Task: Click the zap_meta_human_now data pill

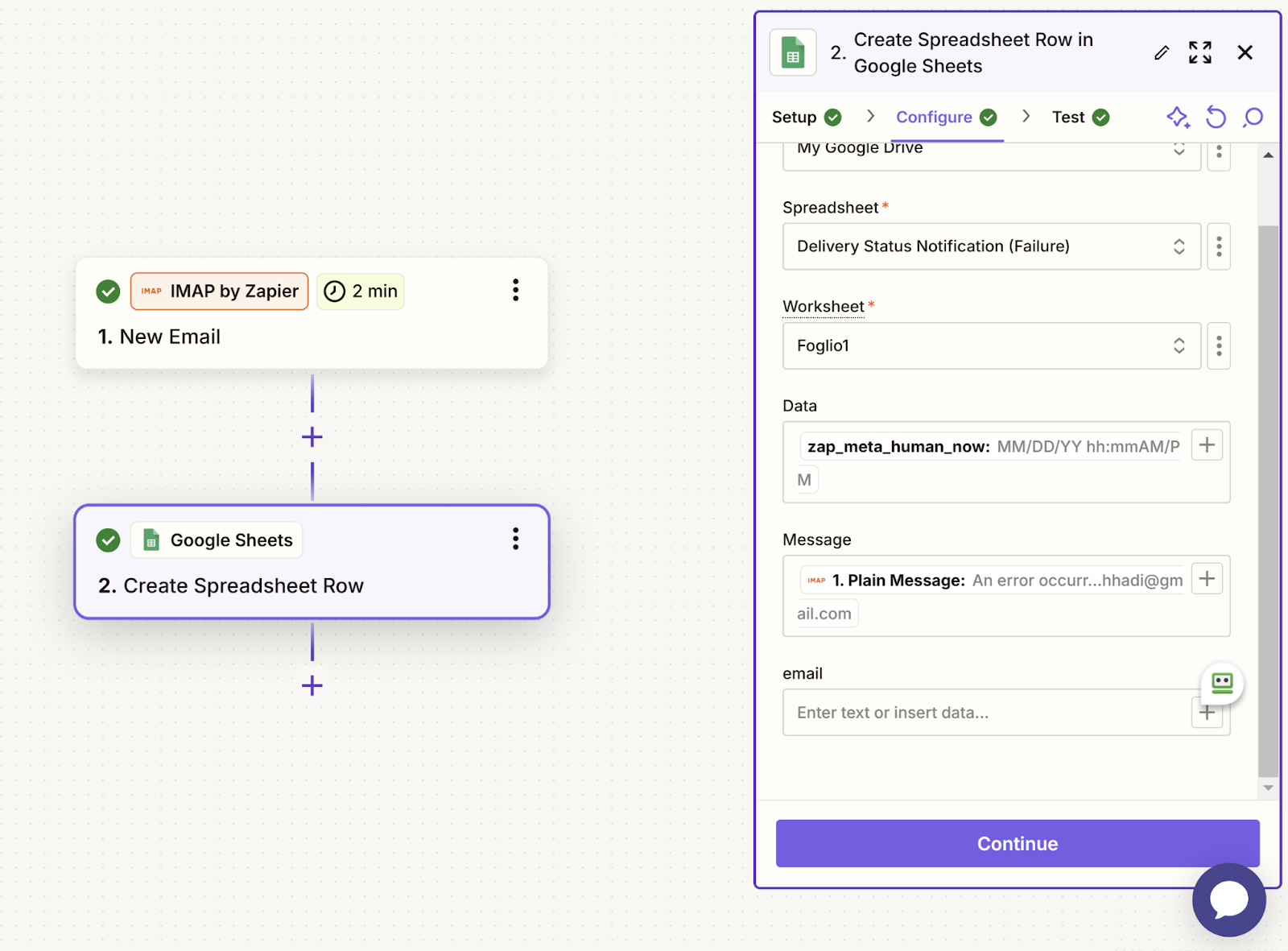Action: 990,447
